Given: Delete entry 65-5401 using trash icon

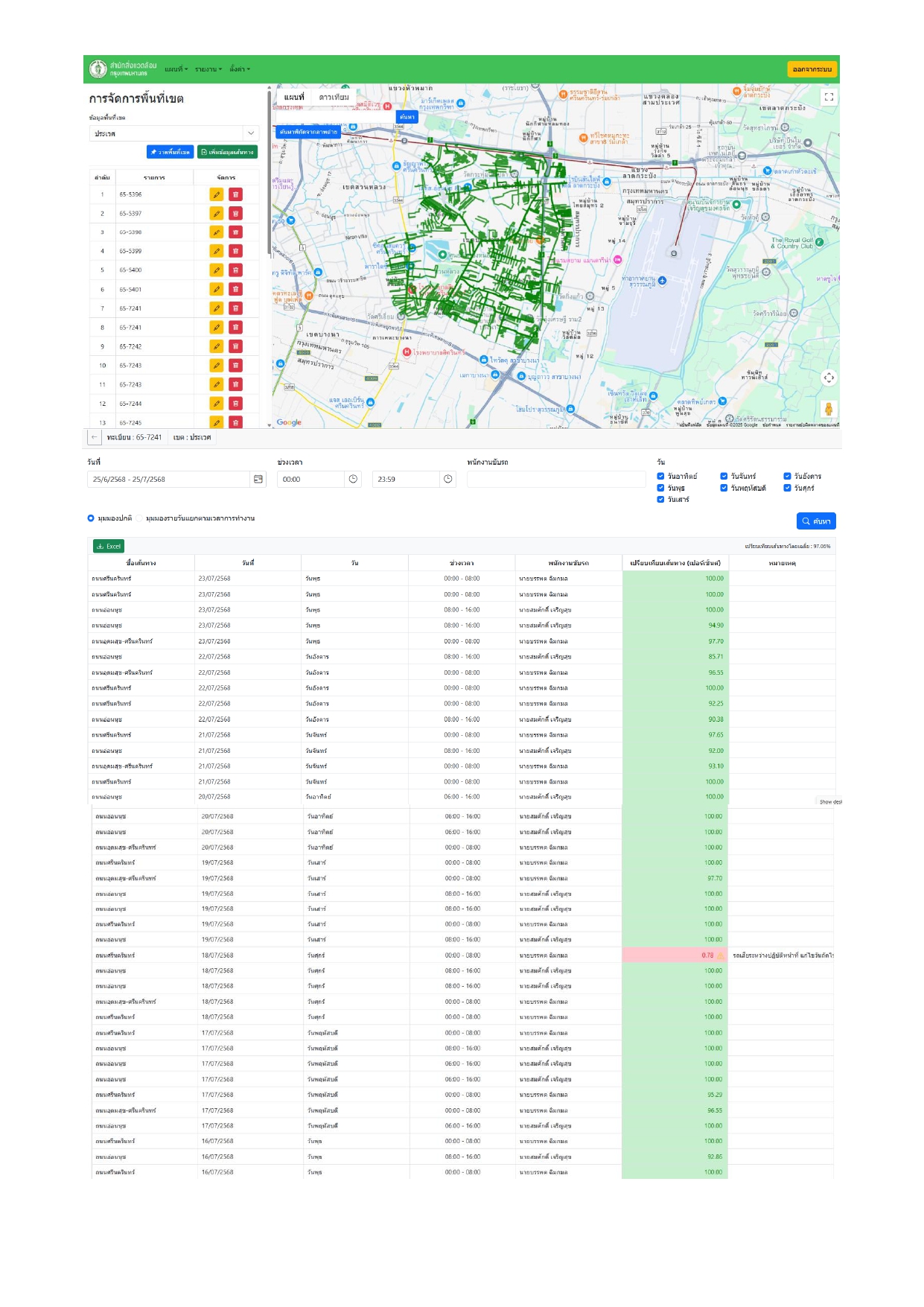Looking at the screenshot, I should pos(235,289).
